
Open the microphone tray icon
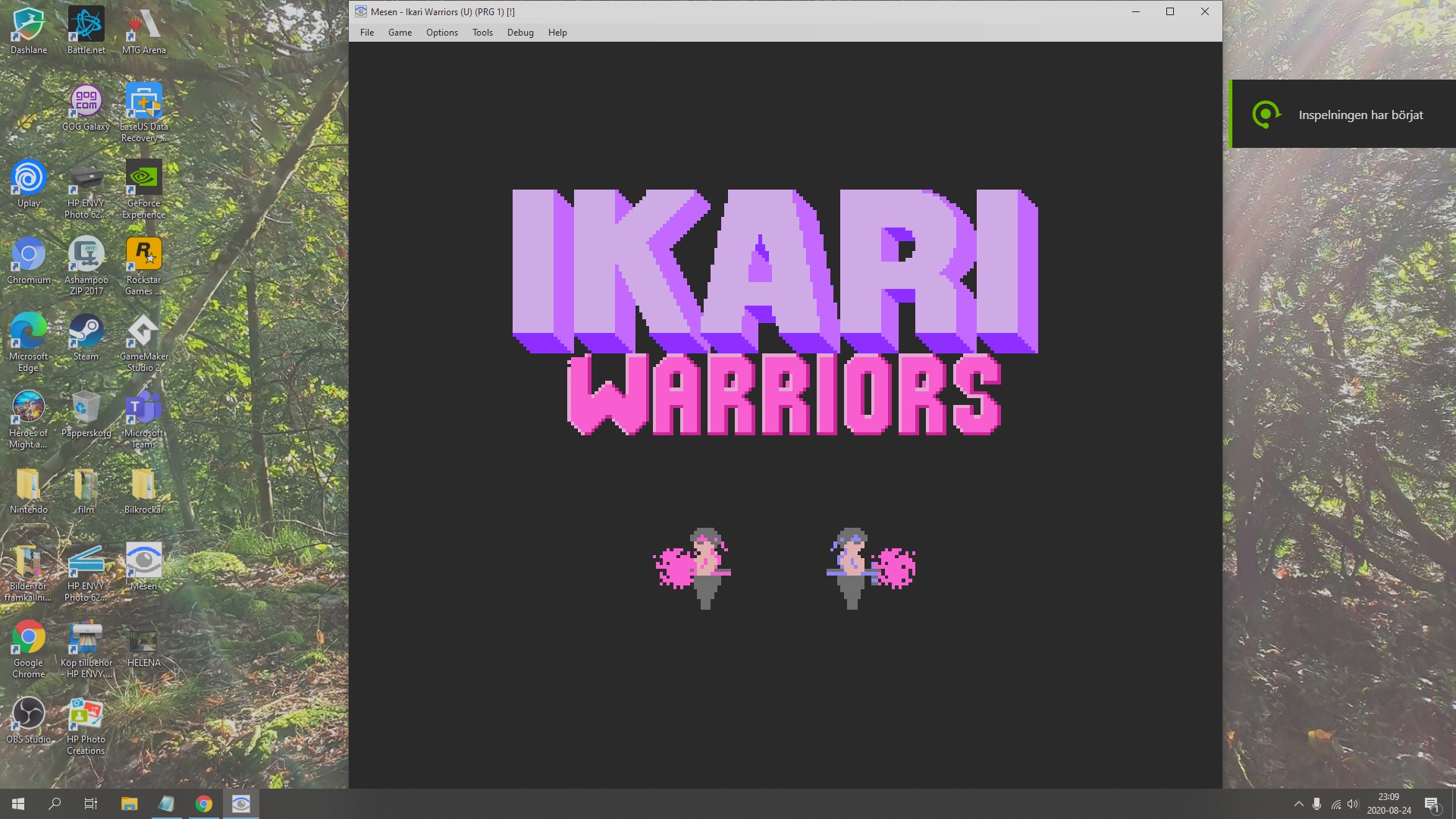(1317, 804)
